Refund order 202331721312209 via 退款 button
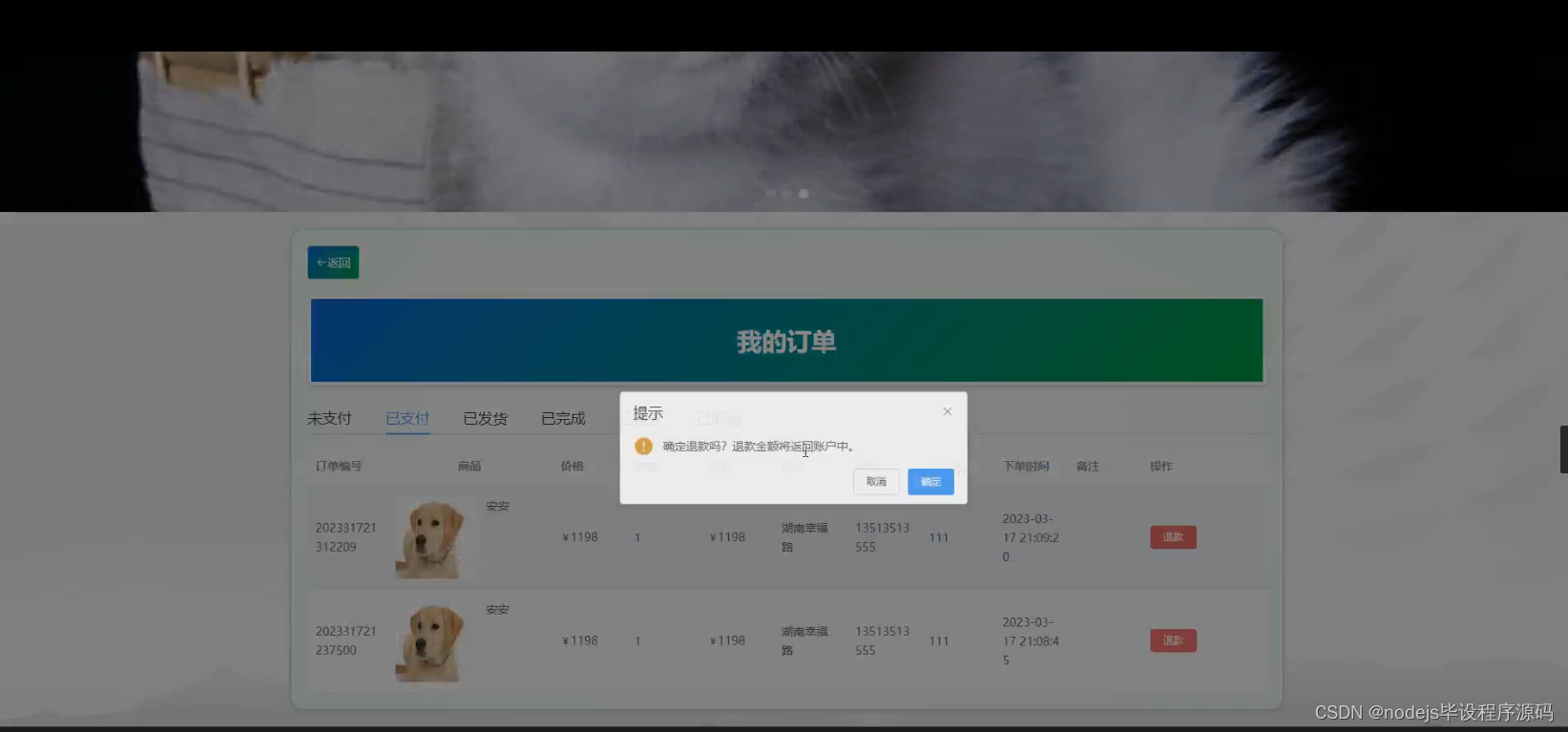Screen dimensions: 1568x732 point(1173,537)
